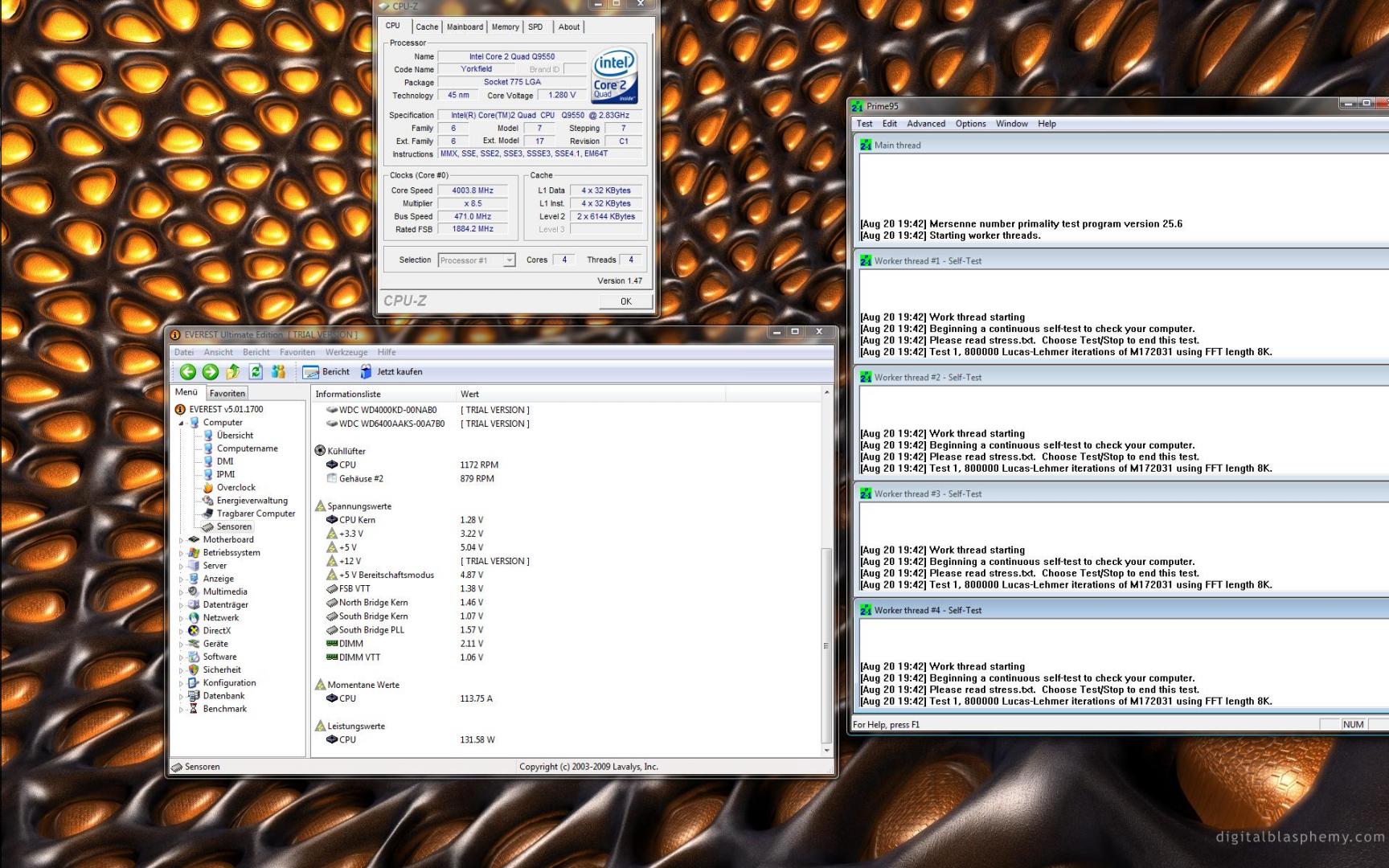Click the Sensoren chip icon in tree
Screen dimensions: 1389x868
[208, 526]
